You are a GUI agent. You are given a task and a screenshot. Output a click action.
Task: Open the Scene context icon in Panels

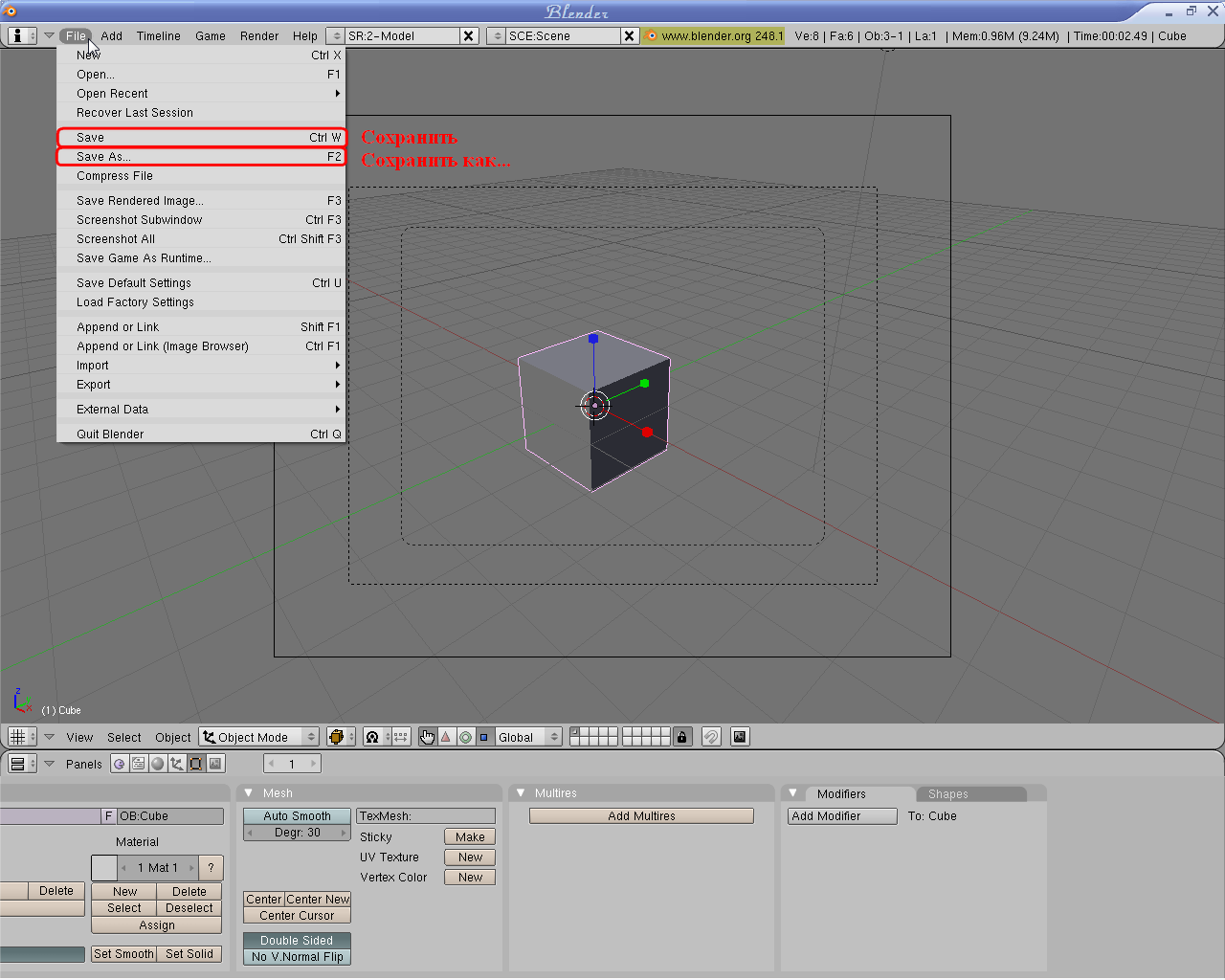point(216,764)
